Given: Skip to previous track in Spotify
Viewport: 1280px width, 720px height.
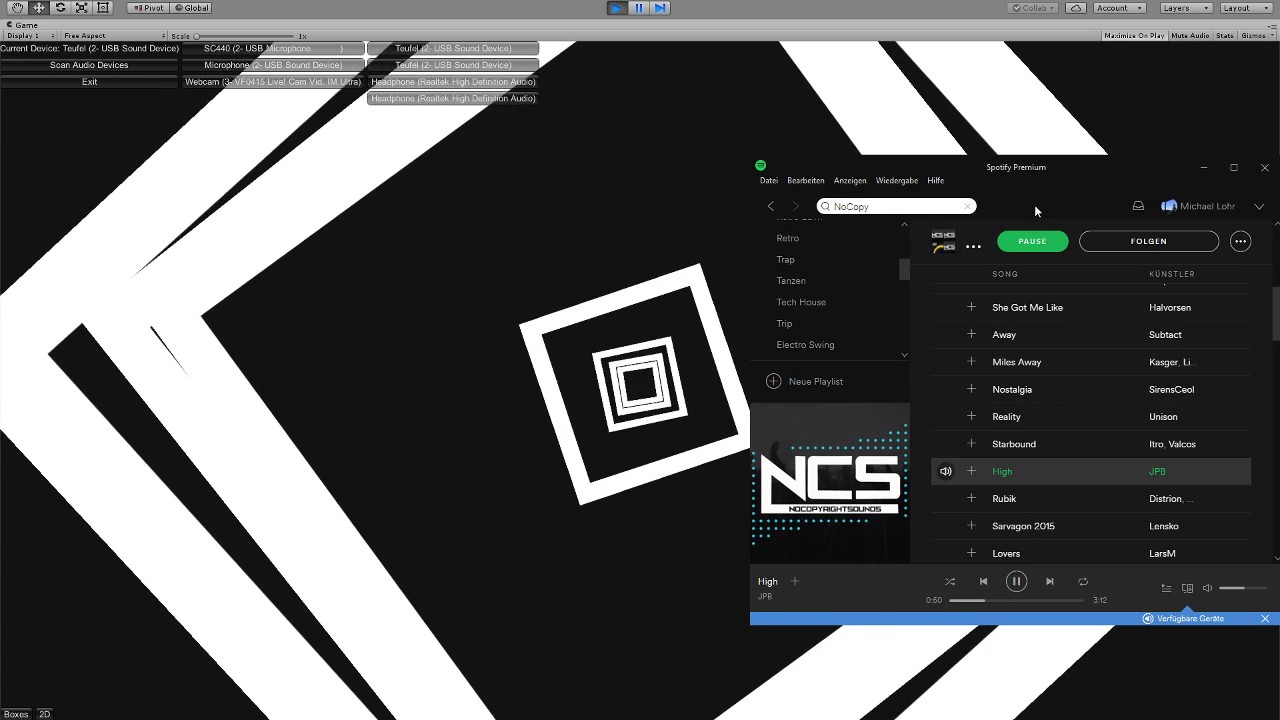Looking at the screenshot, I should click(983, 581).
